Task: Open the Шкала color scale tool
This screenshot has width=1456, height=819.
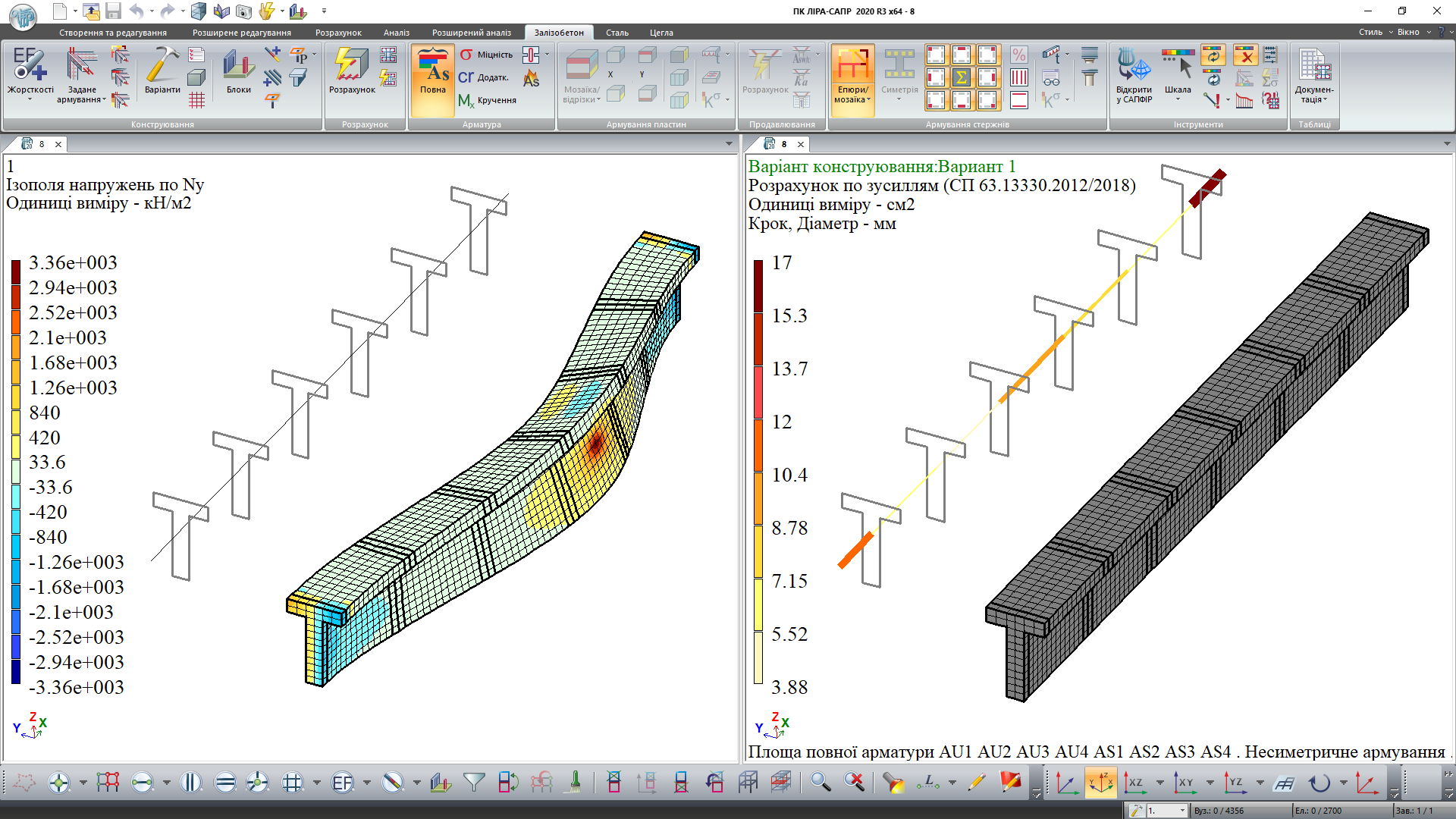Action: [x=1178, y=67]
